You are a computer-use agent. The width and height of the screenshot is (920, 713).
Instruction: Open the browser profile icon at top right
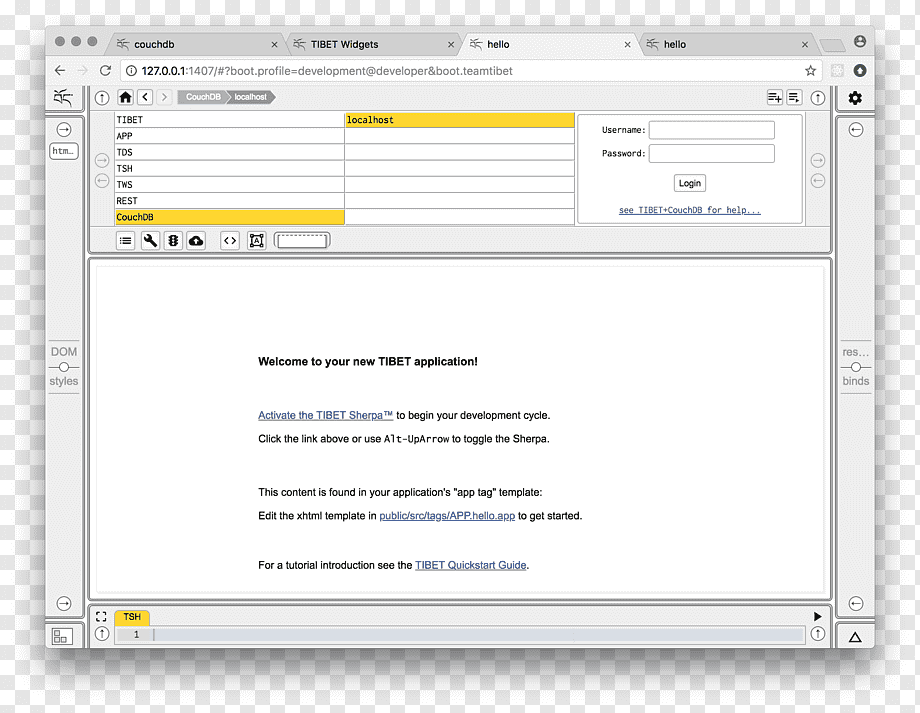point(860,41)
